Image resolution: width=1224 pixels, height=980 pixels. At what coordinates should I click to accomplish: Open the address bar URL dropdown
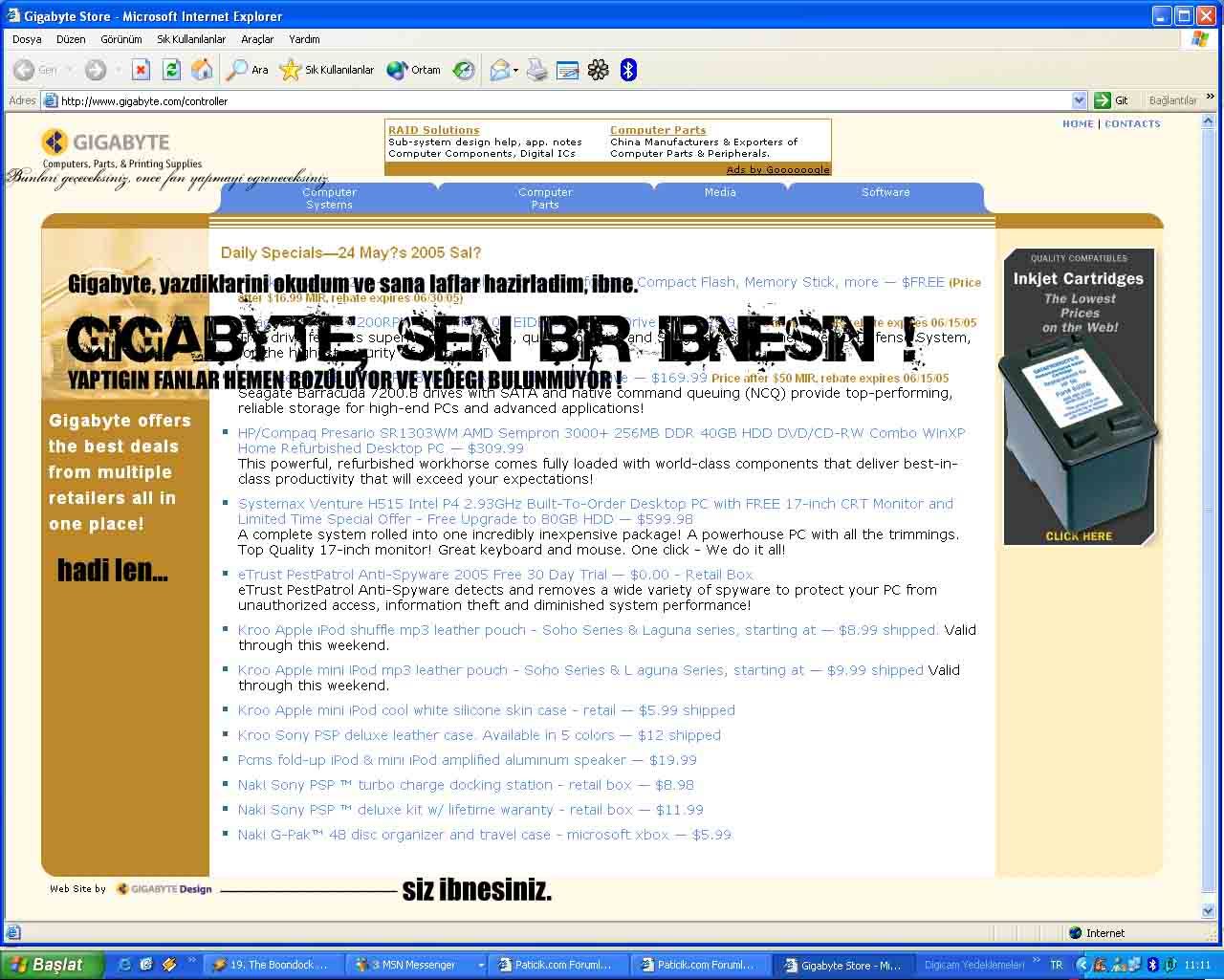(x=1079, y=100)
